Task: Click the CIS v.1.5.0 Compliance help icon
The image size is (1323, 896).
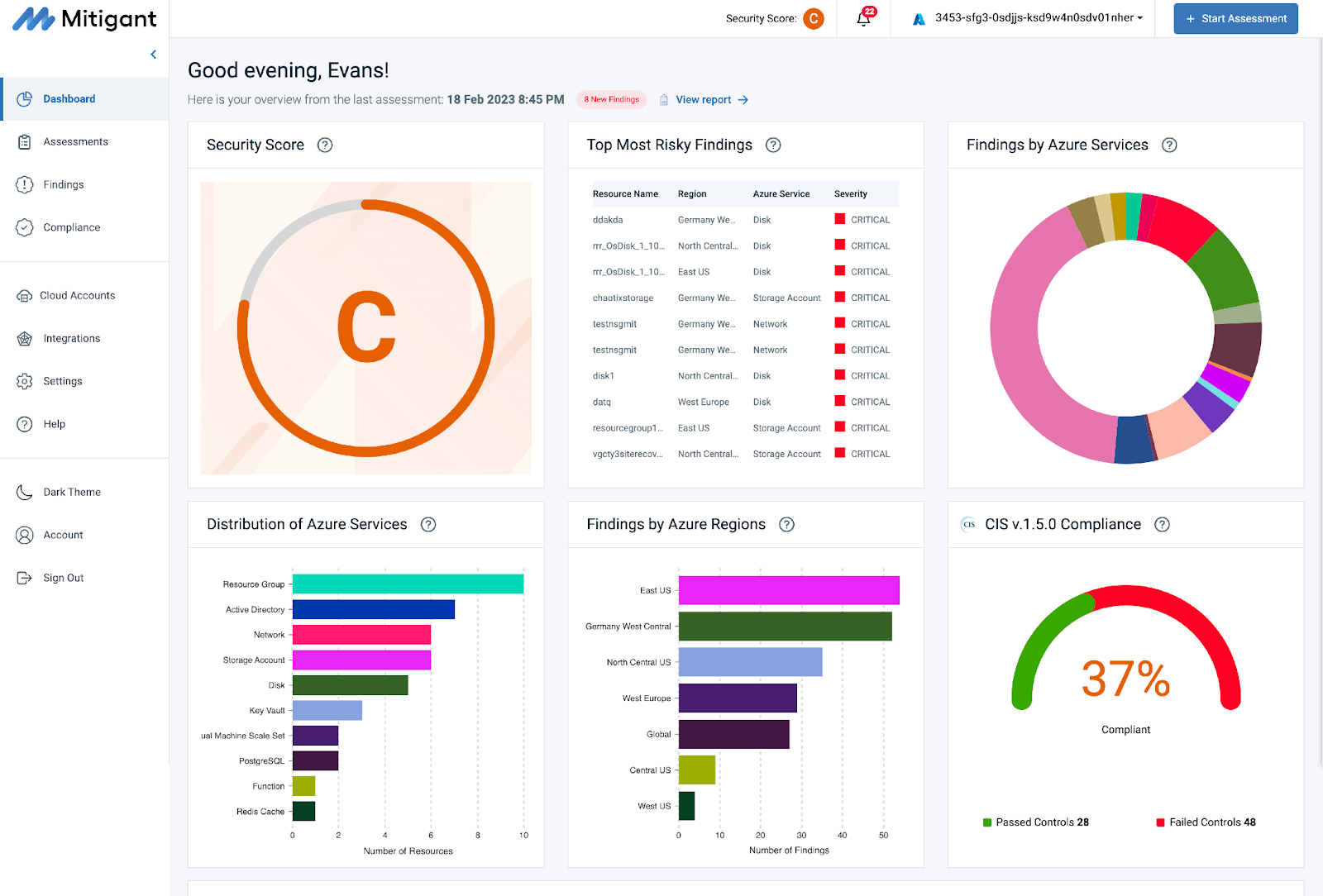Action: click(1162, 525)
